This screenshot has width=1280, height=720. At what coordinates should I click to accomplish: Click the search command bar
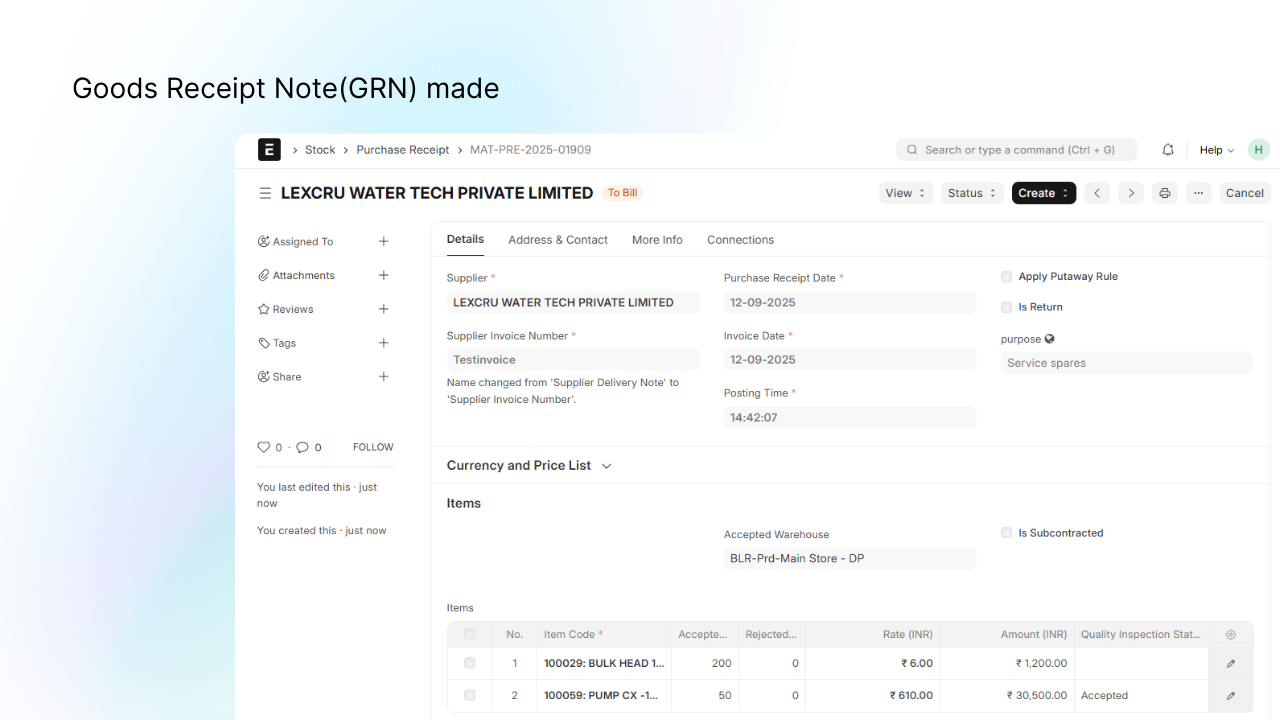click(x=1017, y=150)
